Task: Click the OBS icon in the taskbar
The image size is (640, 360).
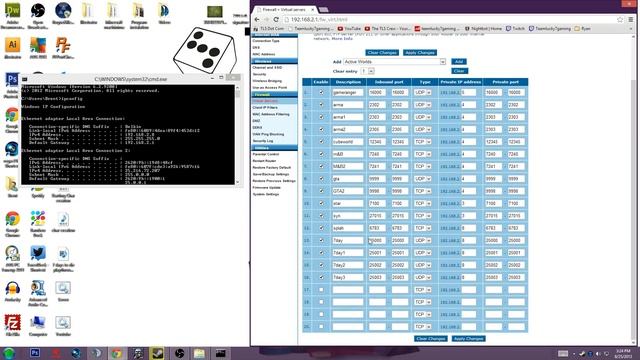Action: coord(180,353)
